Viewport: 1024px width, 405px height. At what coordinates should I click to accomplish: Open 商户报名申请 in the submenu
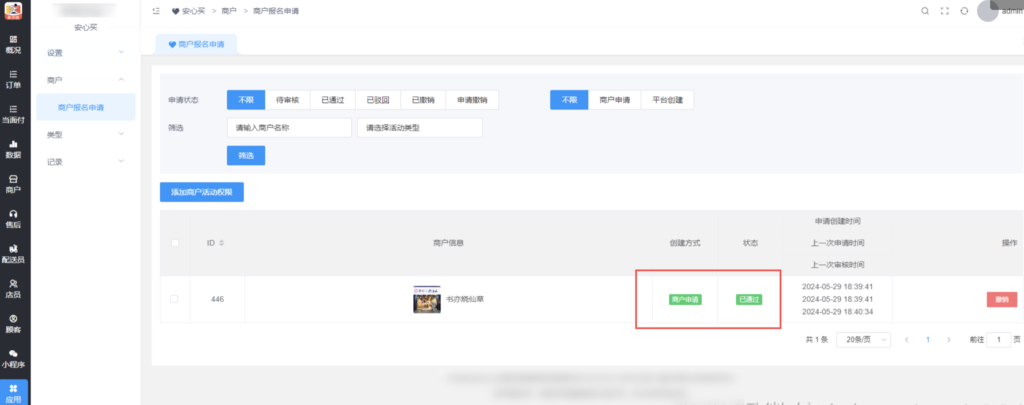pyautogui.click(x=86, y=107)
